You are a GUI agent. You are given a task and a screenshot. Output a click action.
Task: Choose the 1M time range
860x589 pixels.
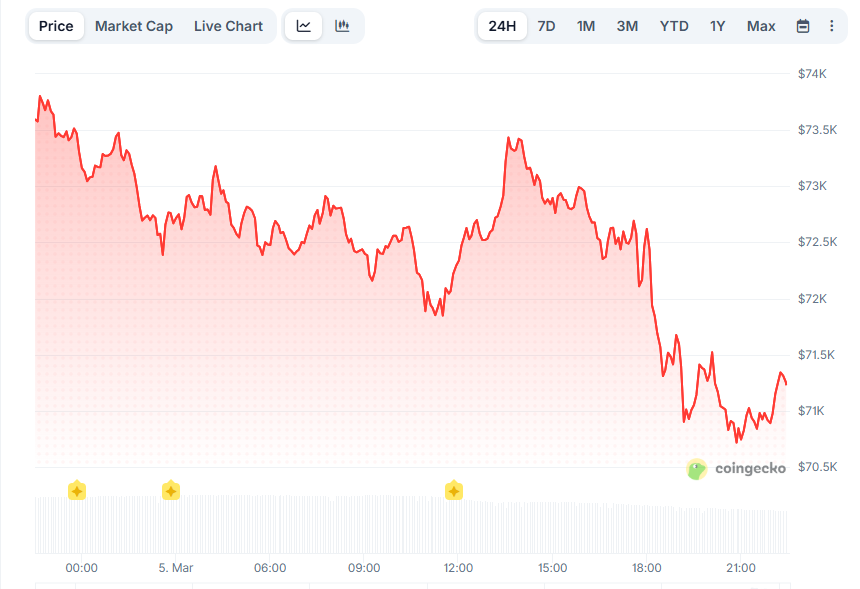tap(586, 26)
